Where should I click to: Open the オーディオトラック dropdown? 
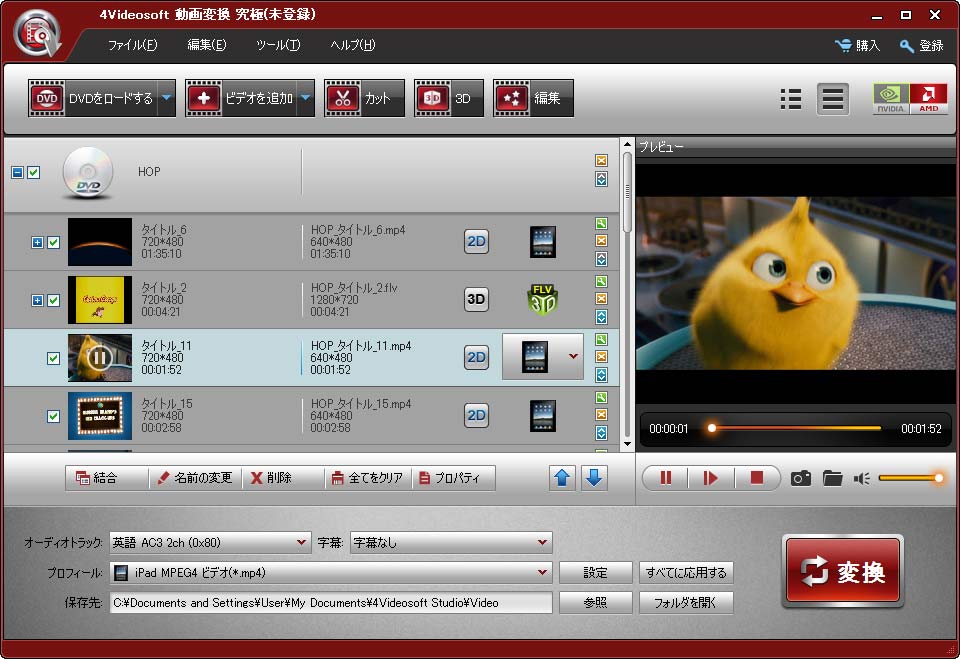click(210, 542)
